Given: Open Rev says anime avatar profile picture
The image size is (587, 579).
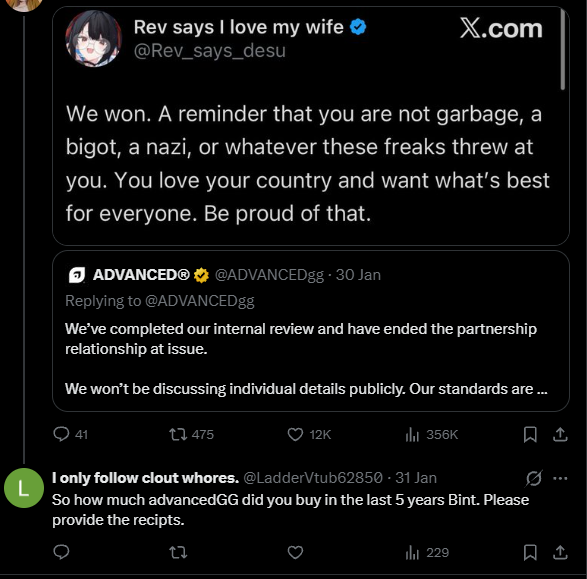Looking at the screenshot, I should coord(94,39).
